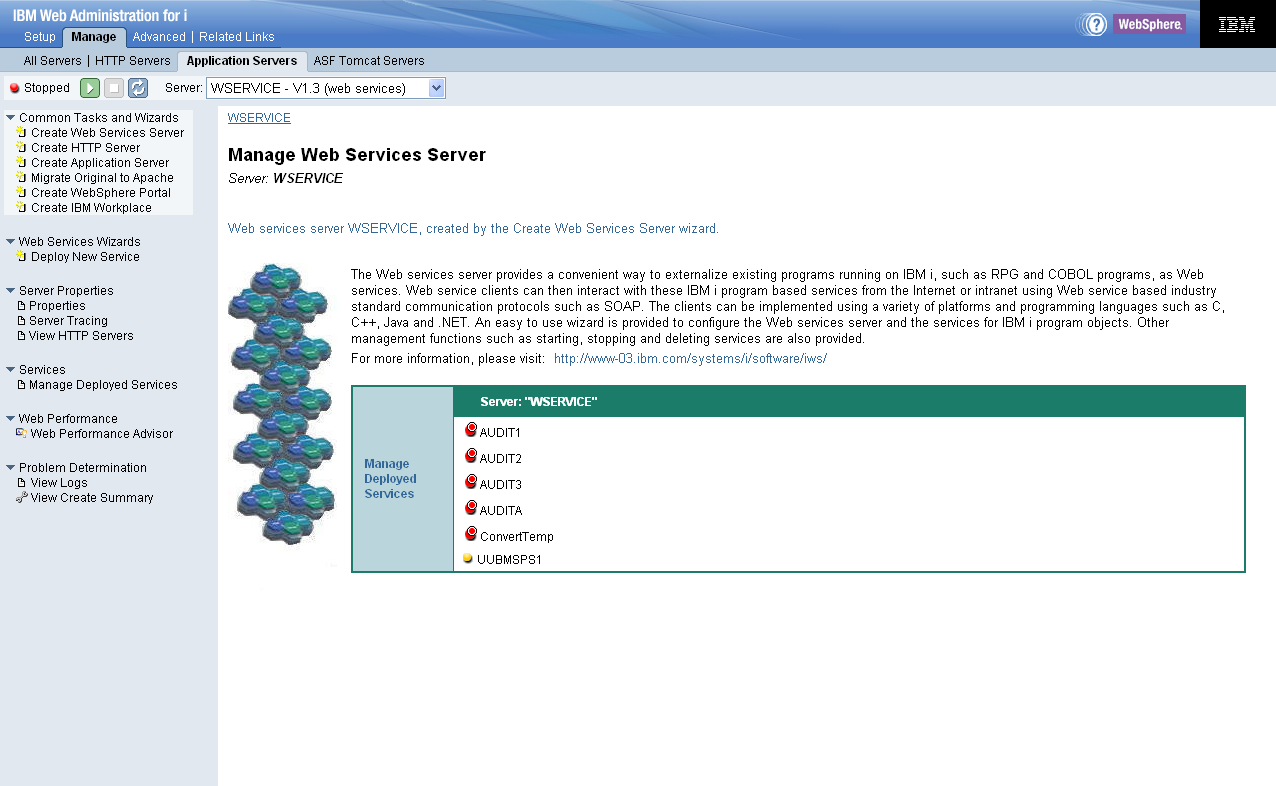Image resolution: width=1276 pixels, height=786 pixels.
Task: Click the WebSphere logo
Action: pos(1149,24)
